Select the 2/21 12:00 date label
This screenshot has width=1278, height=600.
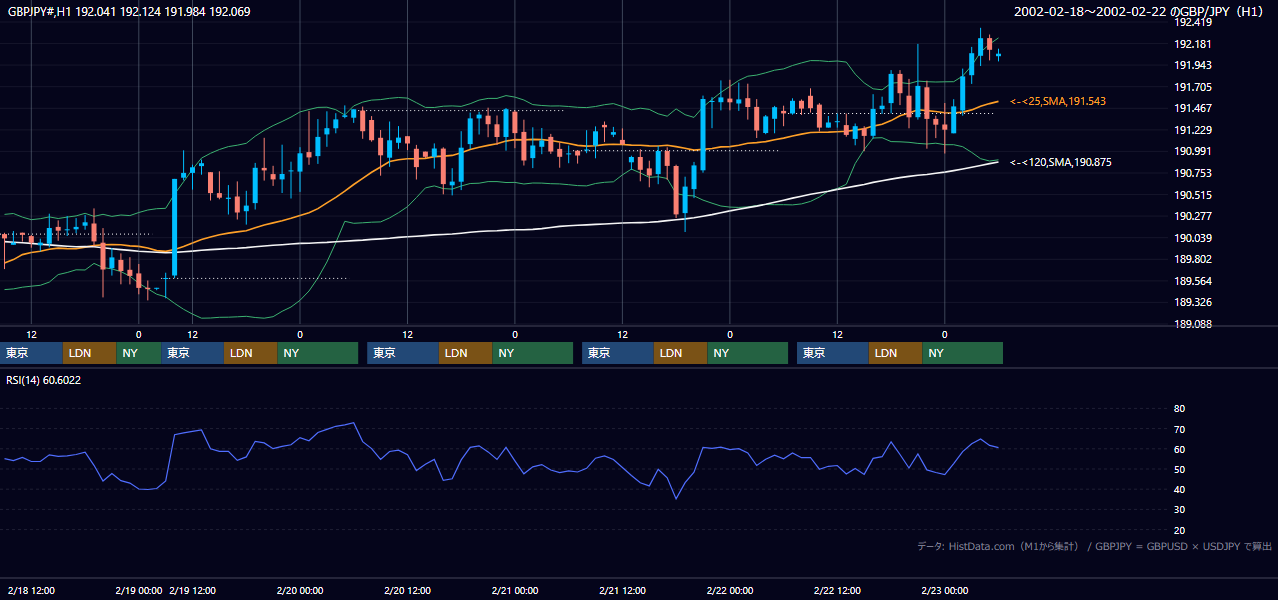pos(622,591)
